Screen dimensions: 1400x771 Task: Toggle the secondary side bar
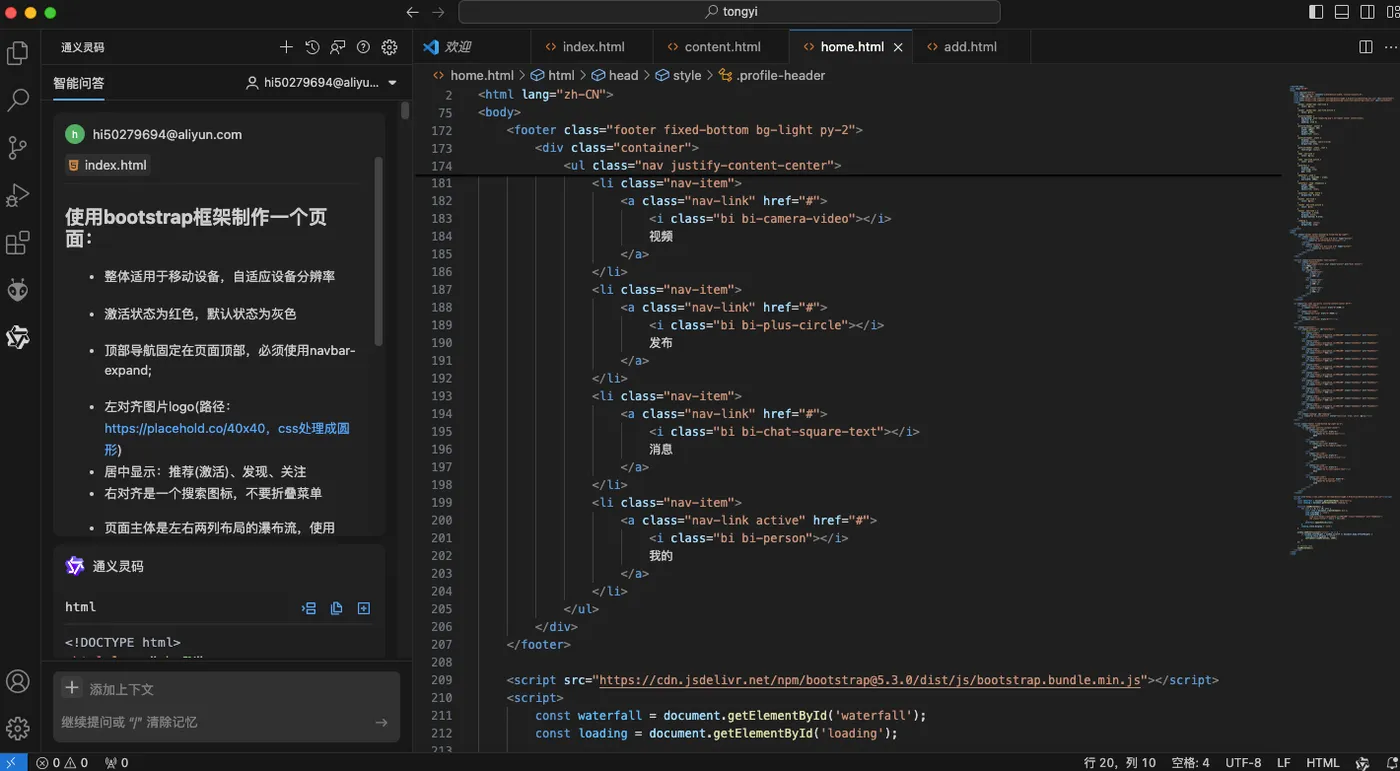click(x=1368, y=12)
